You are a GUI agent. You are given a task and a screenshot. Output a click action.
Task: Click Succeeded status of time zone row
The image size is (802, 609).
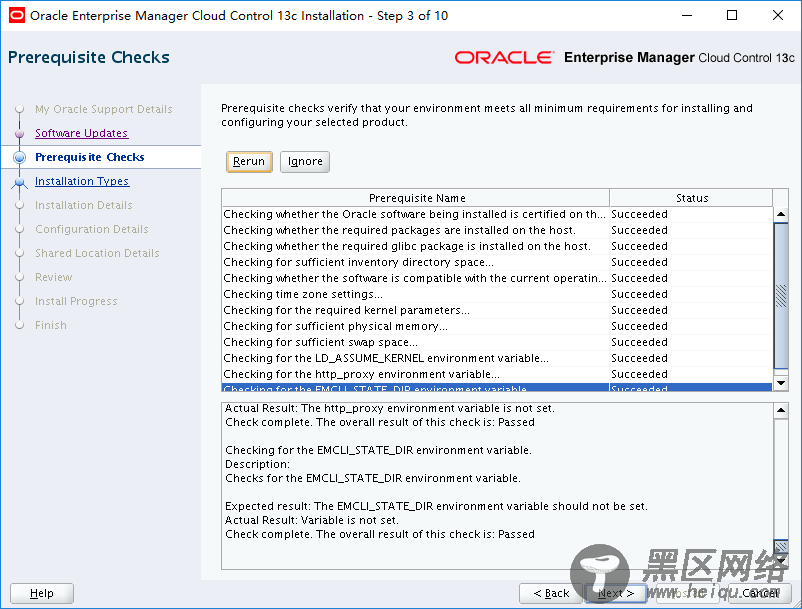pyautogui.click(x=639, y=294)
